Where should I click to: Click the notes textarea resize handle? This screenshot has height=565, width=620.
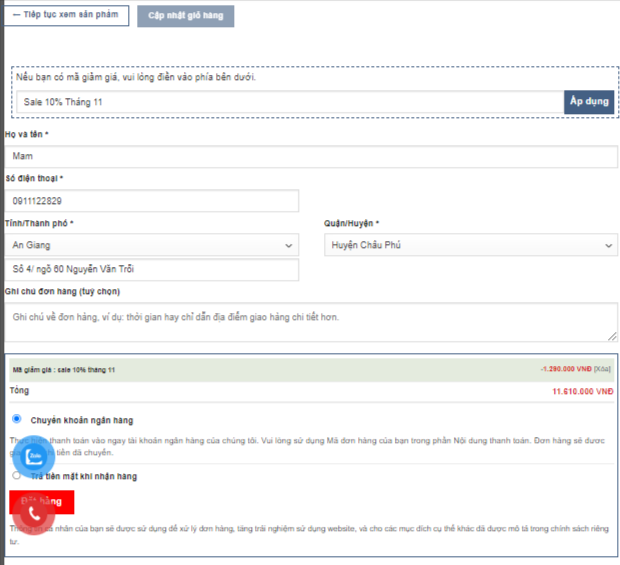[x=612, y=336]
